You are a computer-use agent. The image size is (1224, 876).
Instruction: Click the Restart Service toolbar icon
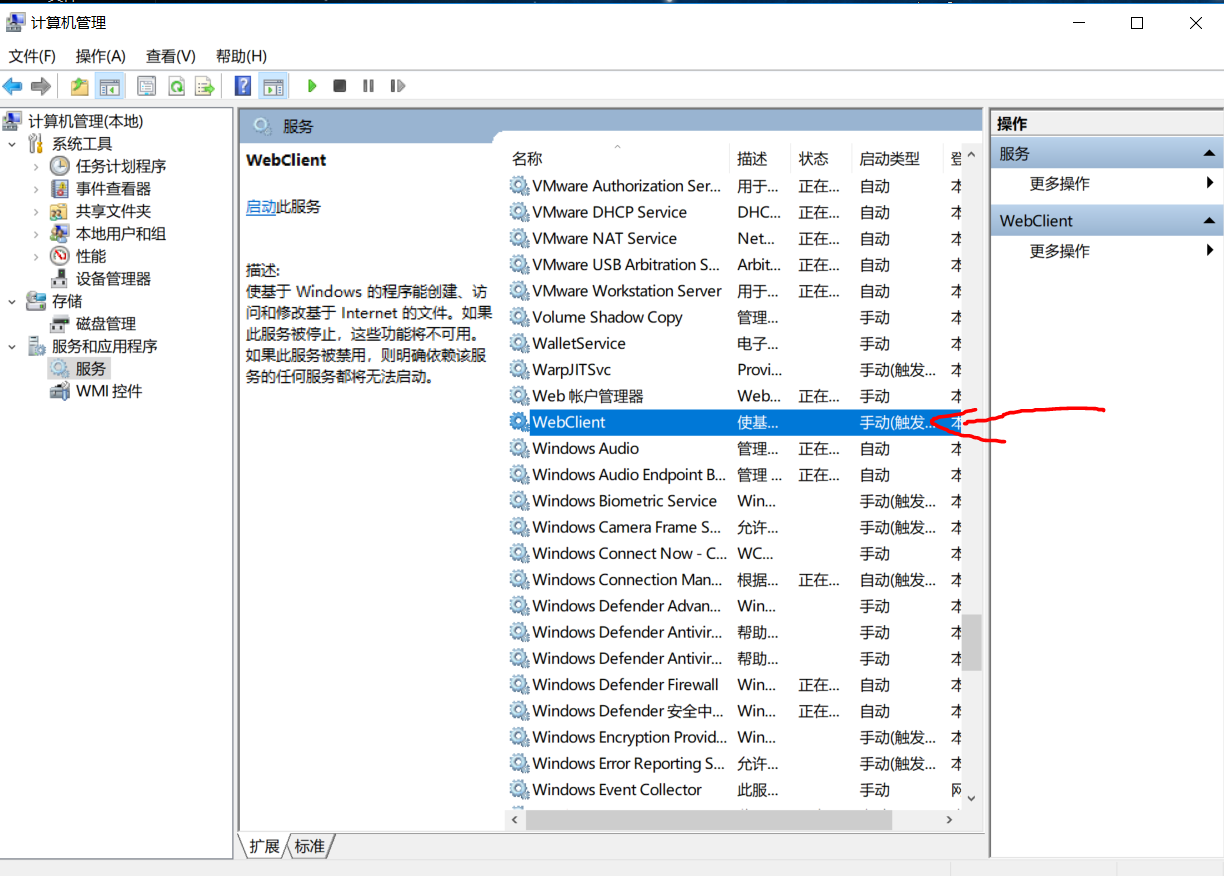point(397,87)
